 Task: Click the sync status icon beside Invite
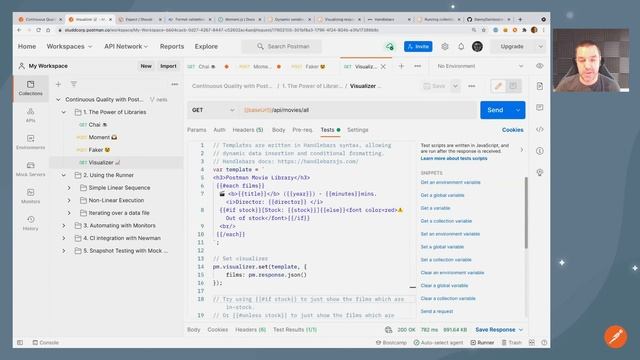coord(390,47)
